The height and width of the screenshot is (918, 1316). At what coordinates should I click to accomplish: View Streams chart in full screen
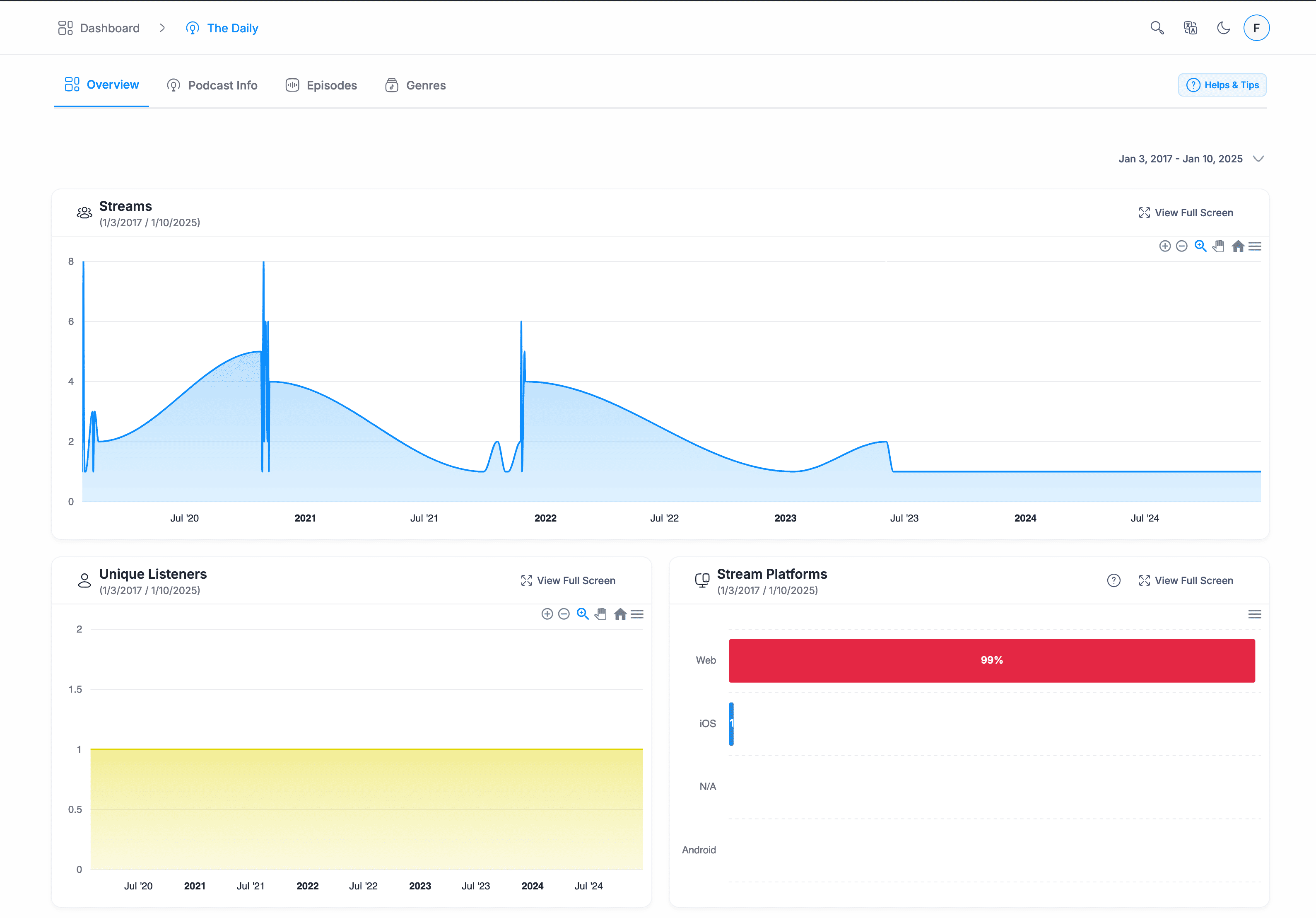point(1185,213)
